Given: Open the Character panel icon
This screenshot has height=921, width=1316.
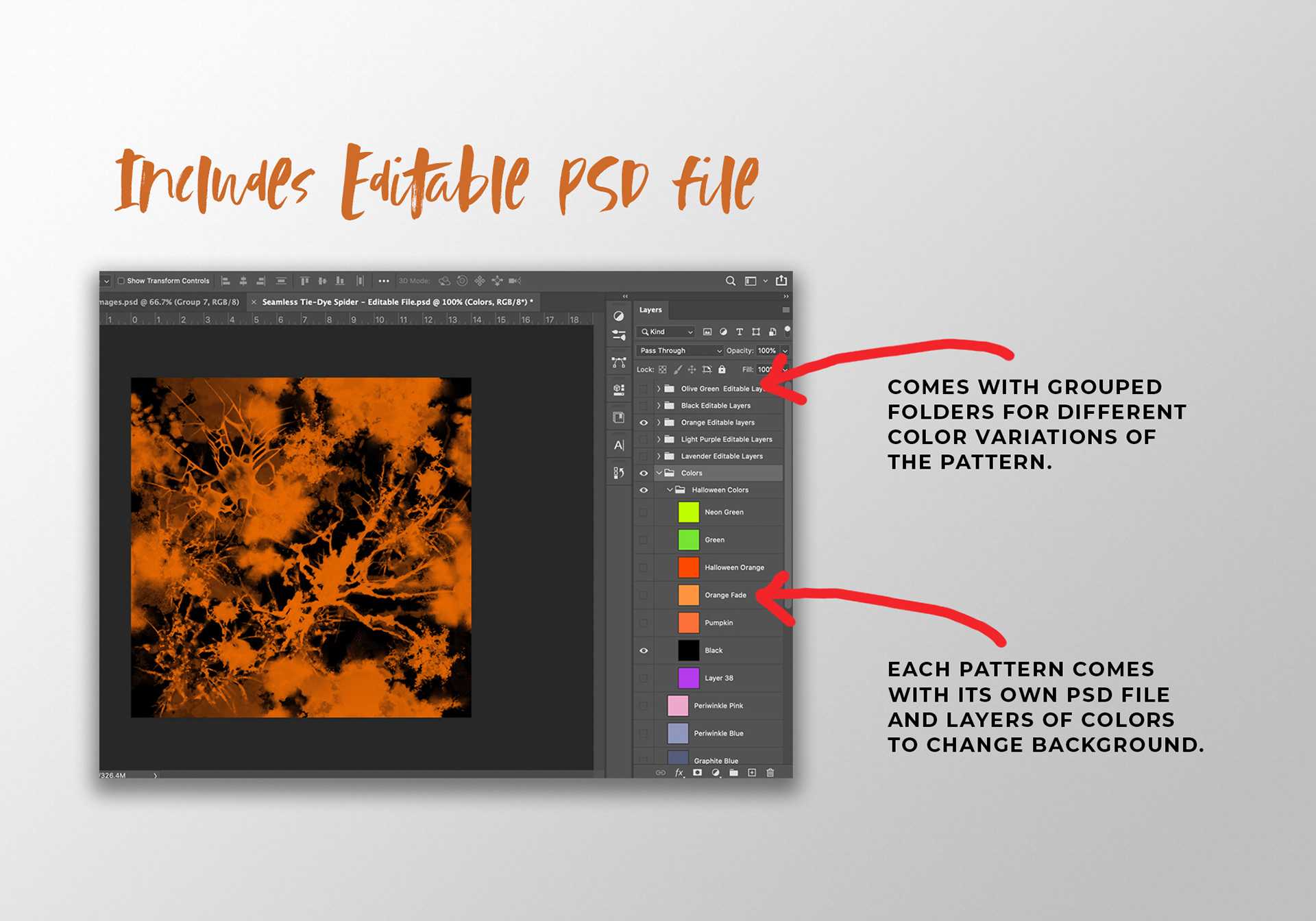Looking at the screenshot, I should click(618, 445).
